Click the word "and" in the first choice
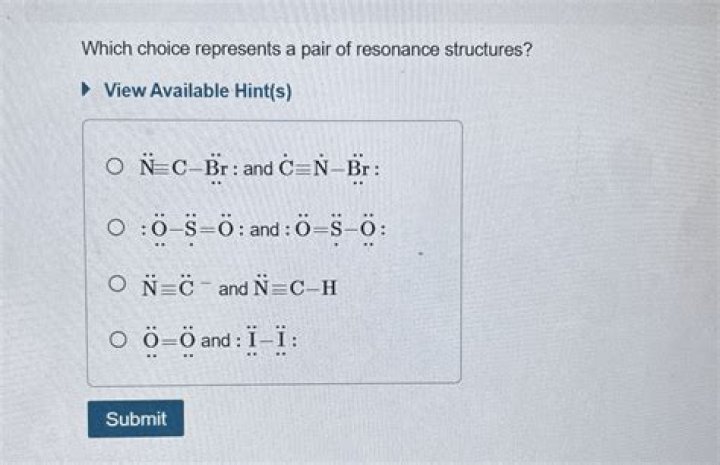720x465 pixels. click(x=258, y=168)
